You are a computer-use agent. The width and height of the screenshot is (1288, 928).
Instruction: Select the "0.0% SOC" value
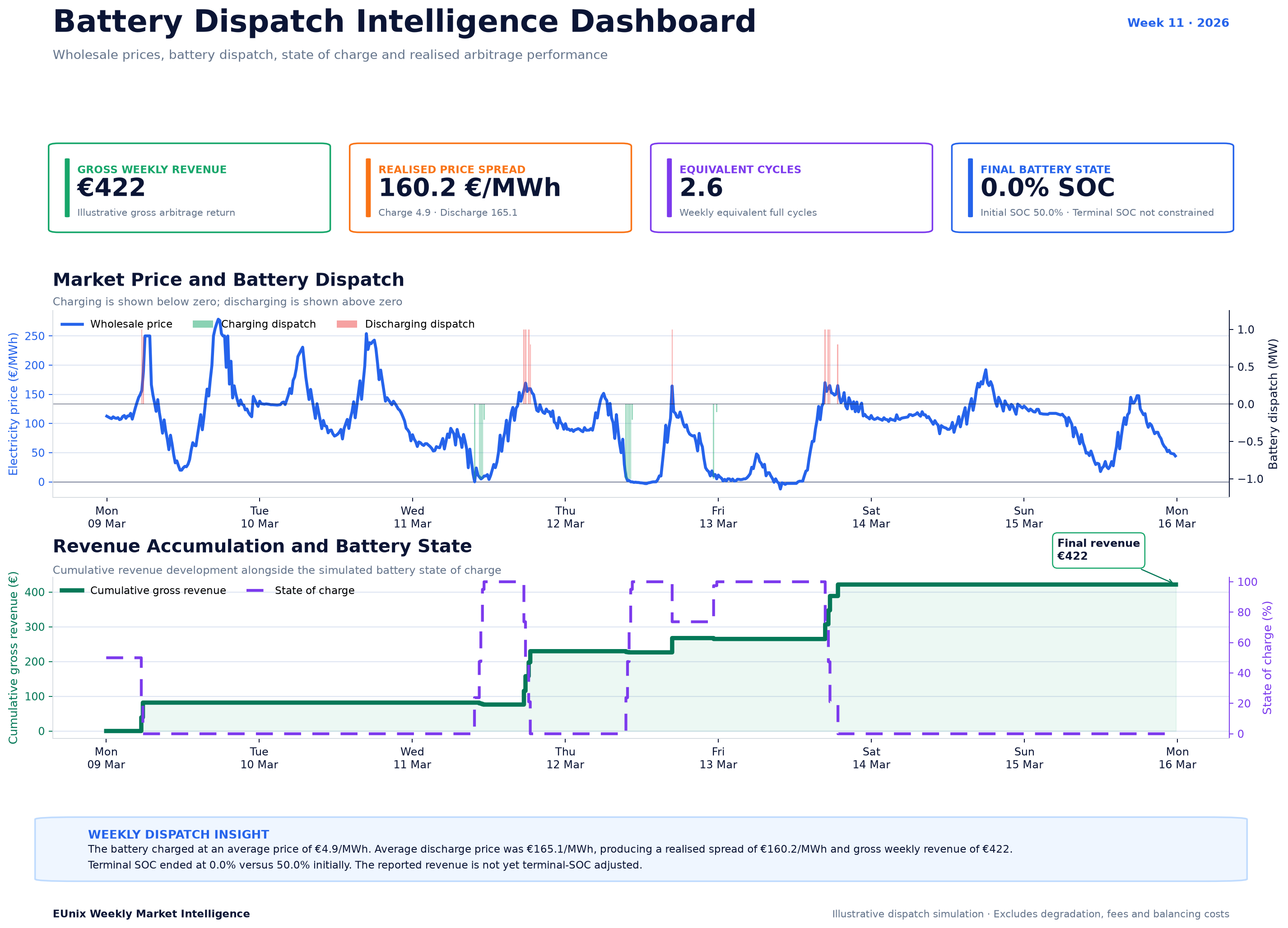point(1048,187)
